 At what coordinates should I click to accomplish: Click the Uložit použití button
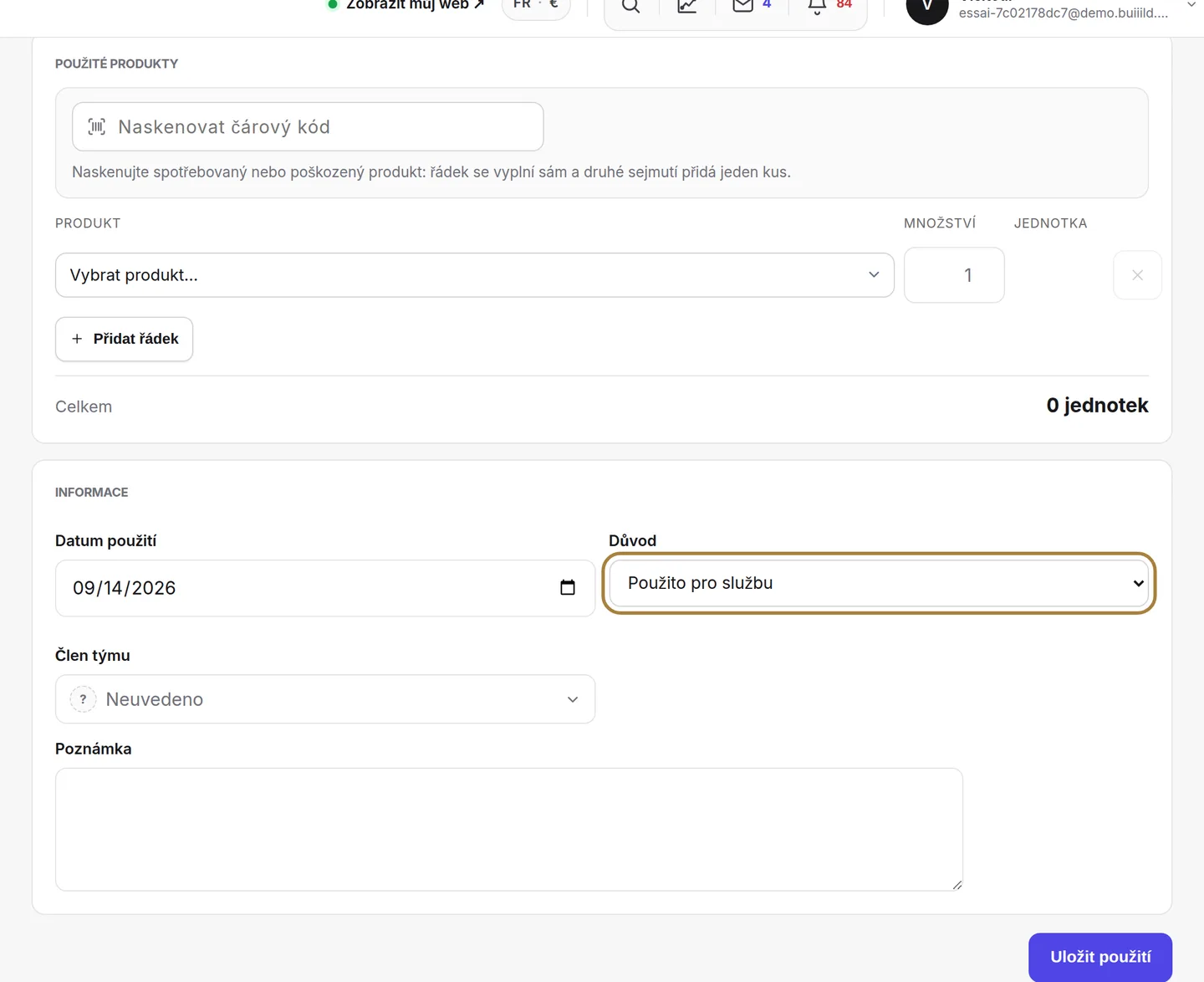pos(1099,957)
